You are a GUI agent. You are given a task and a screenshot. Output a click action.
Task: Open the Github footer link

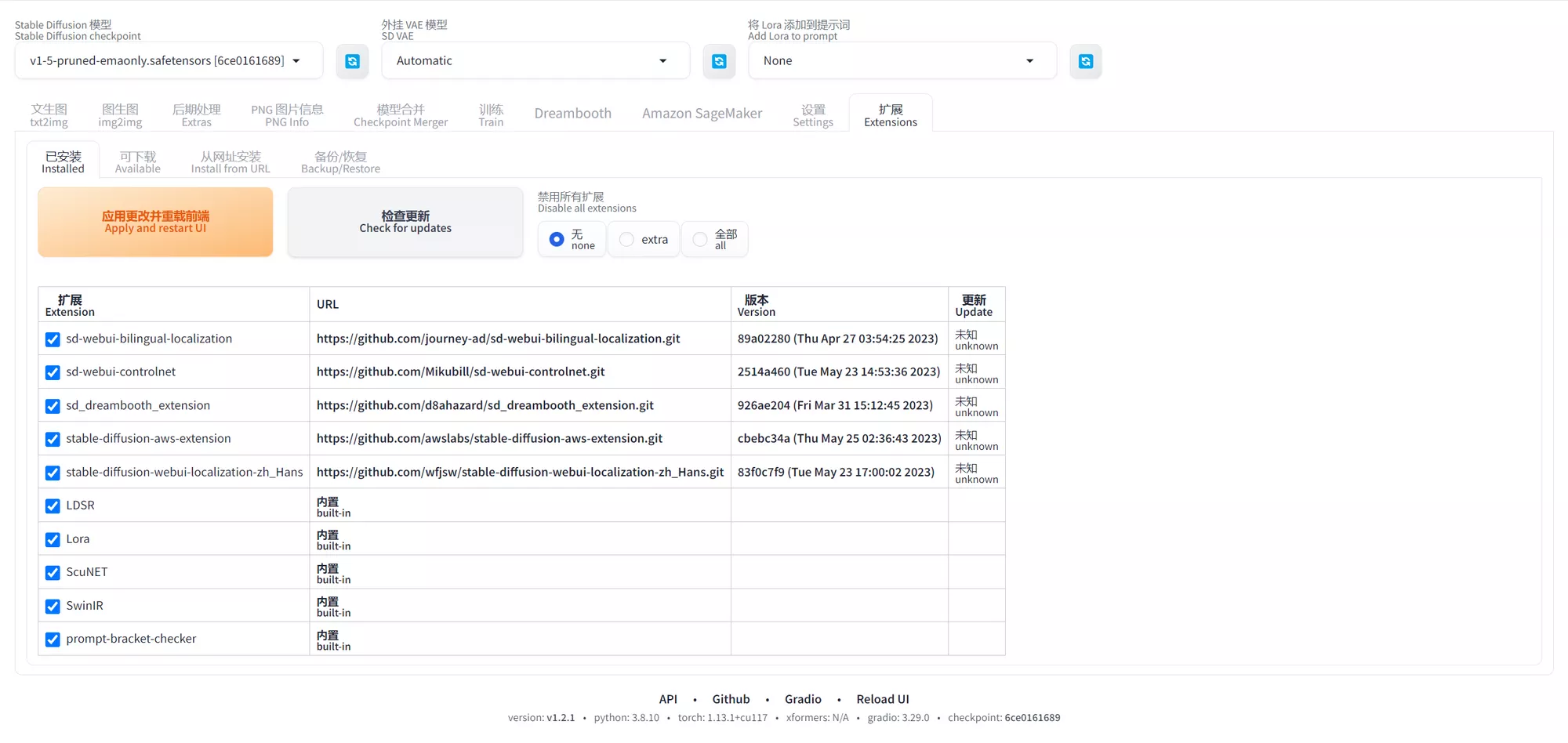(731, 699)
